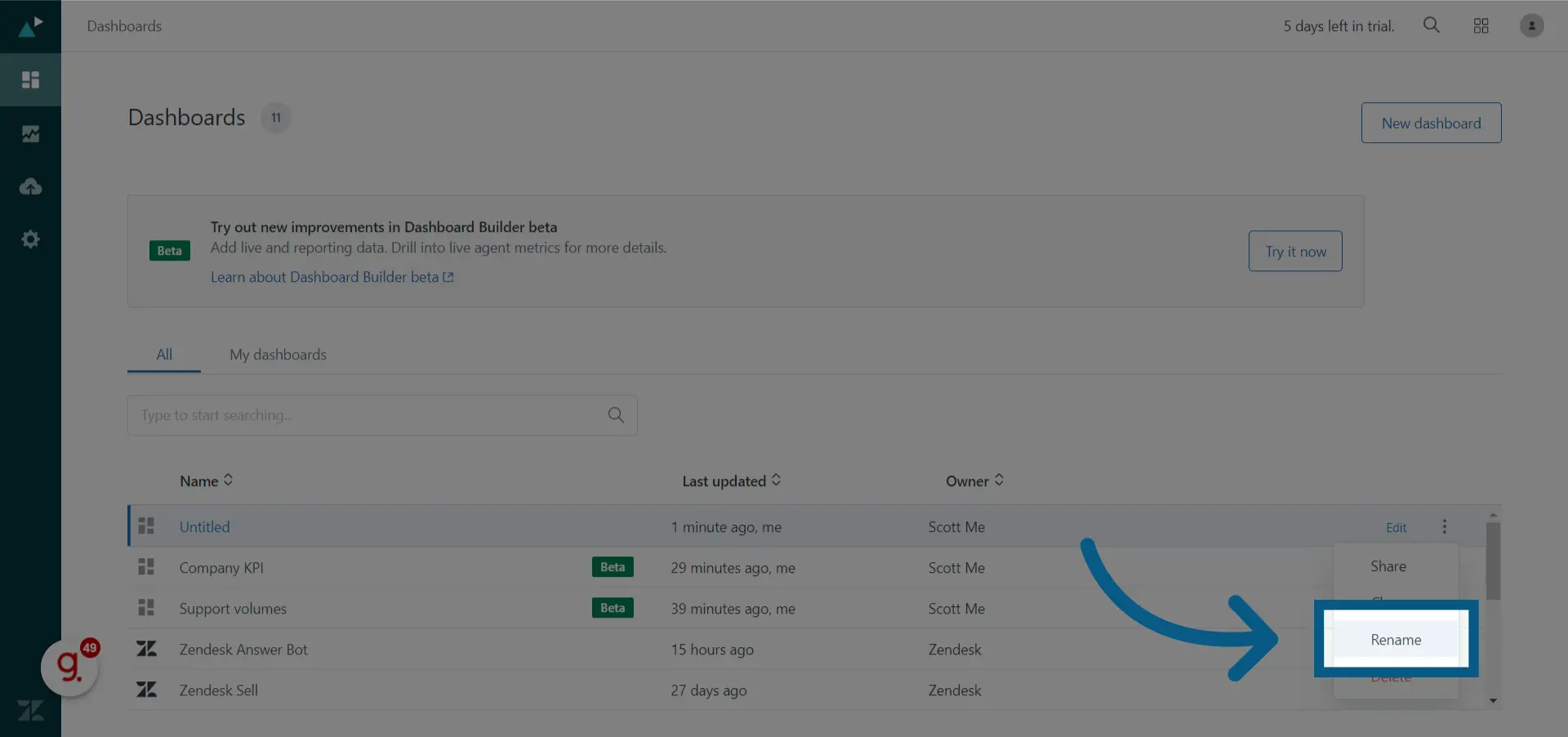Click the dashboard icon beside Company KPI
This screenshot has width=1568, height=737.
146,566
